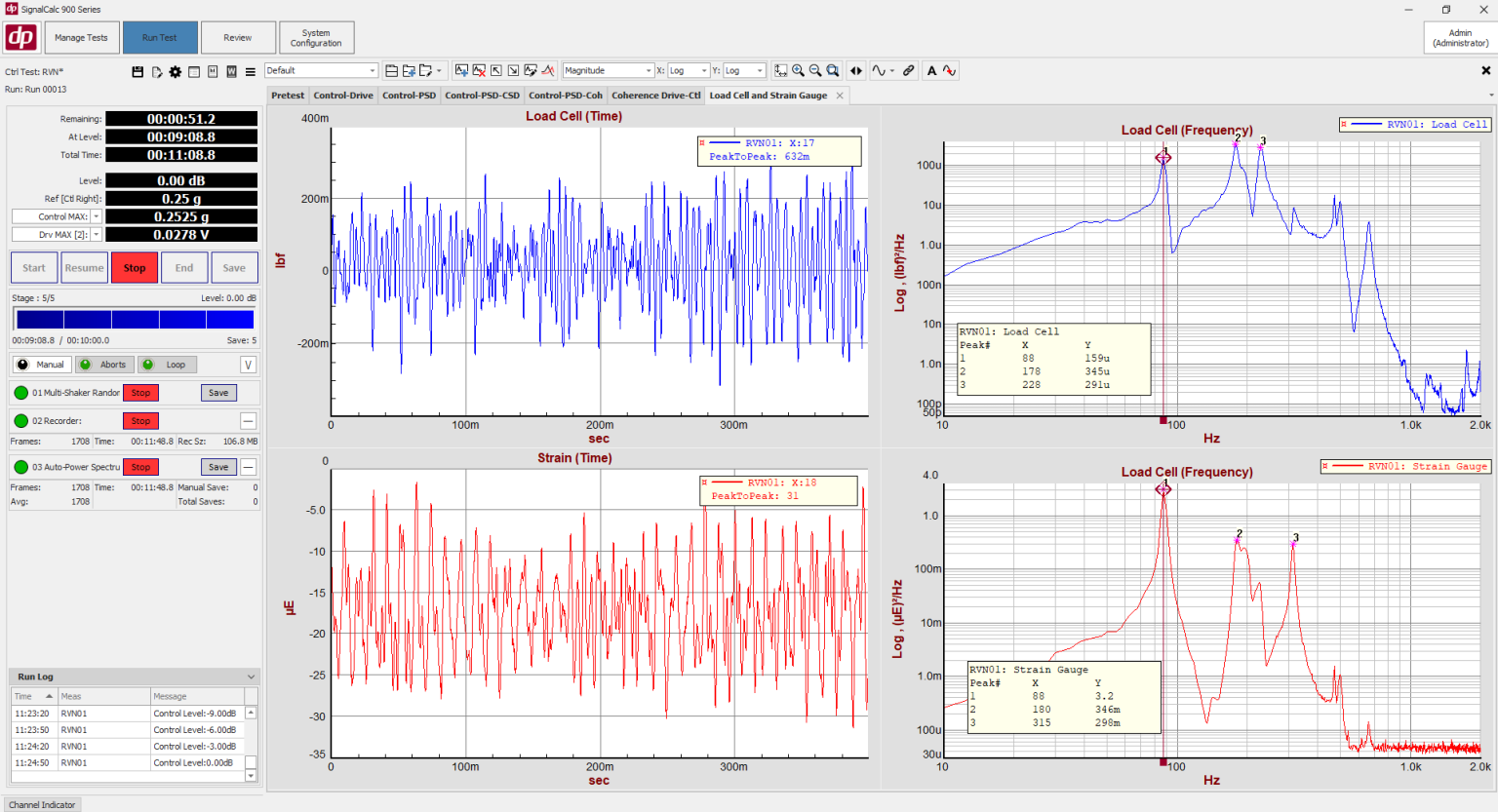The width and height of the screenshot is (1498, 812).
Task: Open the Drv MAX [2] dropdown arrow
Action: pos(97,235)
